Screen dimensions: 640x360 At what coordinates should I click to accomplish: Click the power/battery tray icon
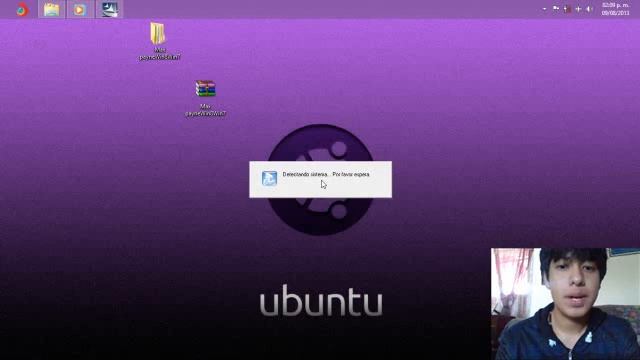coord(567,9)
